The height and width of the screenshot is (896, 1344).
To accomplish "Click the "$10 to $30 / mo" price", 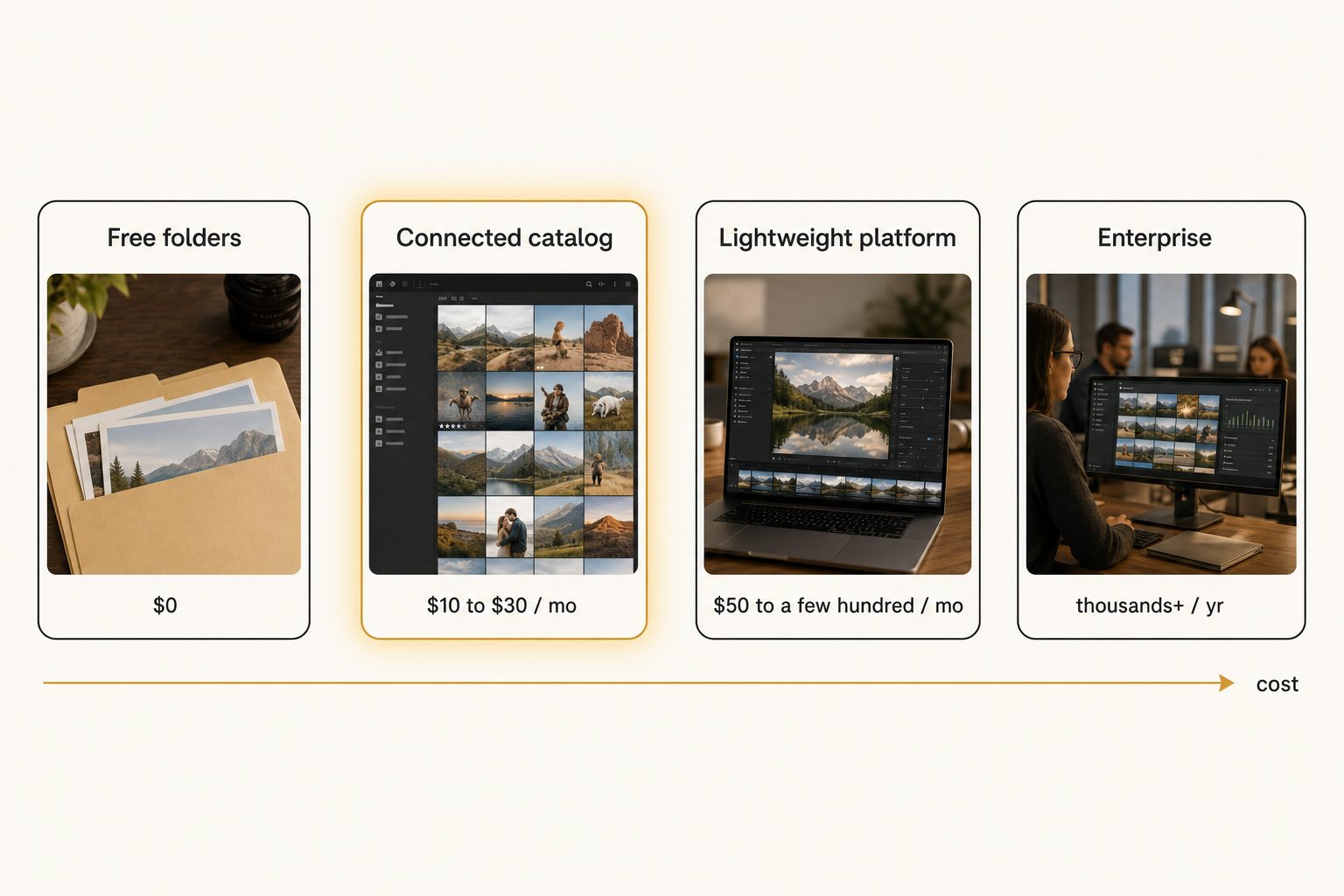I will [501, 605].
